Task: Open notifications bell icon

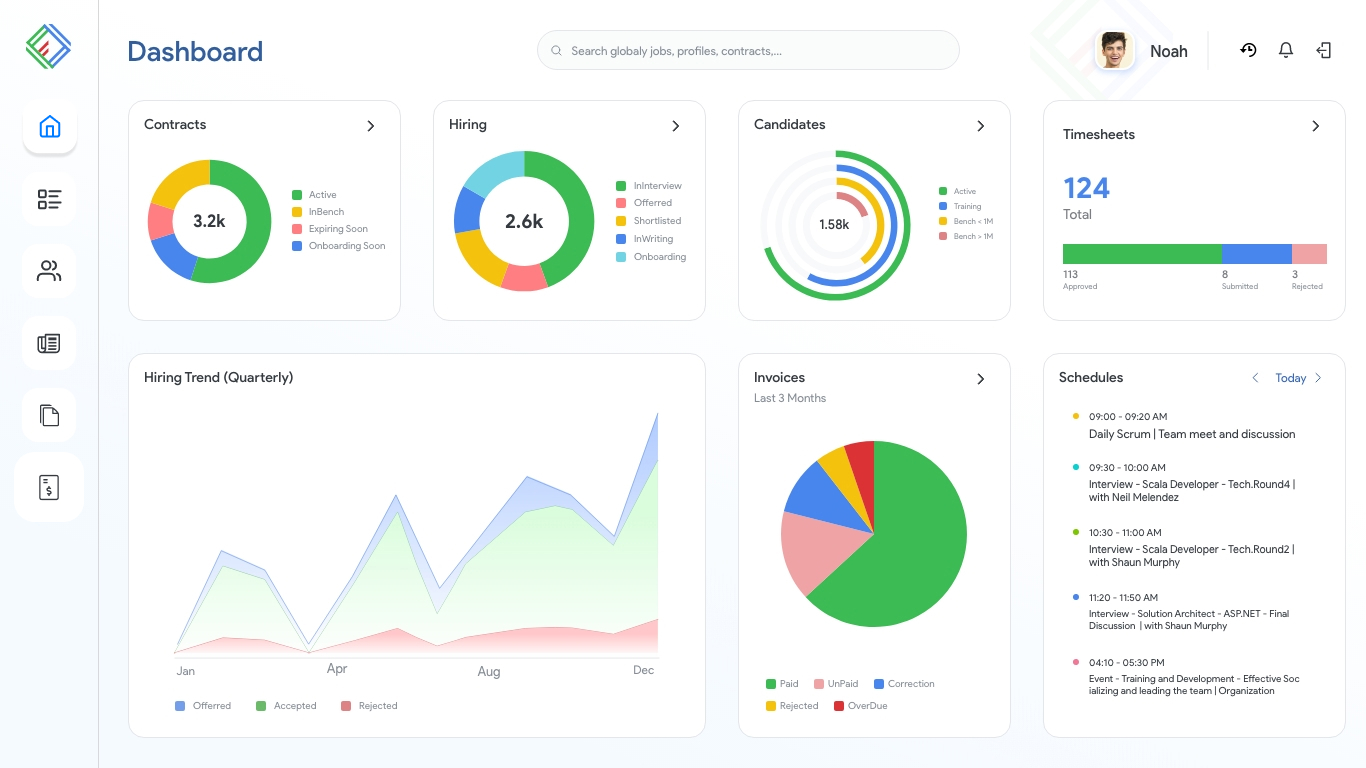Action: 1286,50
